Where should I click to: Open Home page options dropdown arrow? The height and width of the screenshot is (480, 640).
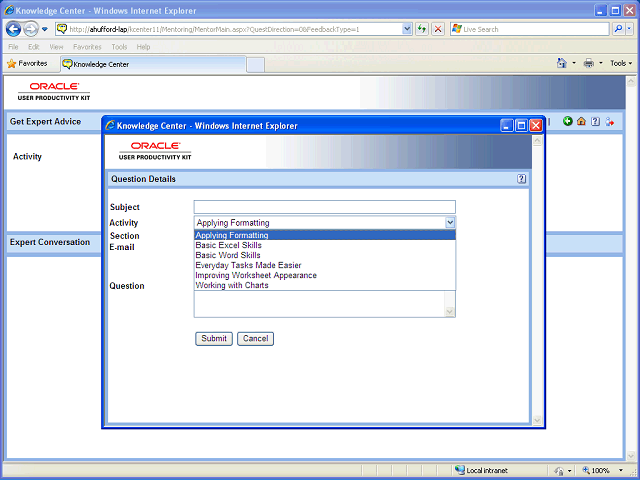pos(574,63)
